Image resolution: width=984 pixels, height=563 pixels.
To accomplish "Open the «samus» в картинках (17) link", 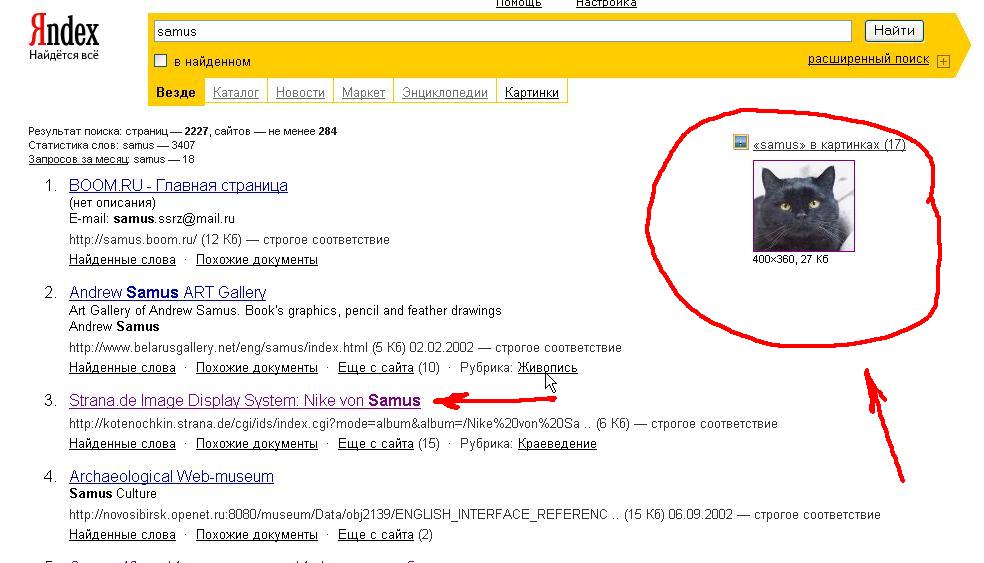I will tap(829, 144).
